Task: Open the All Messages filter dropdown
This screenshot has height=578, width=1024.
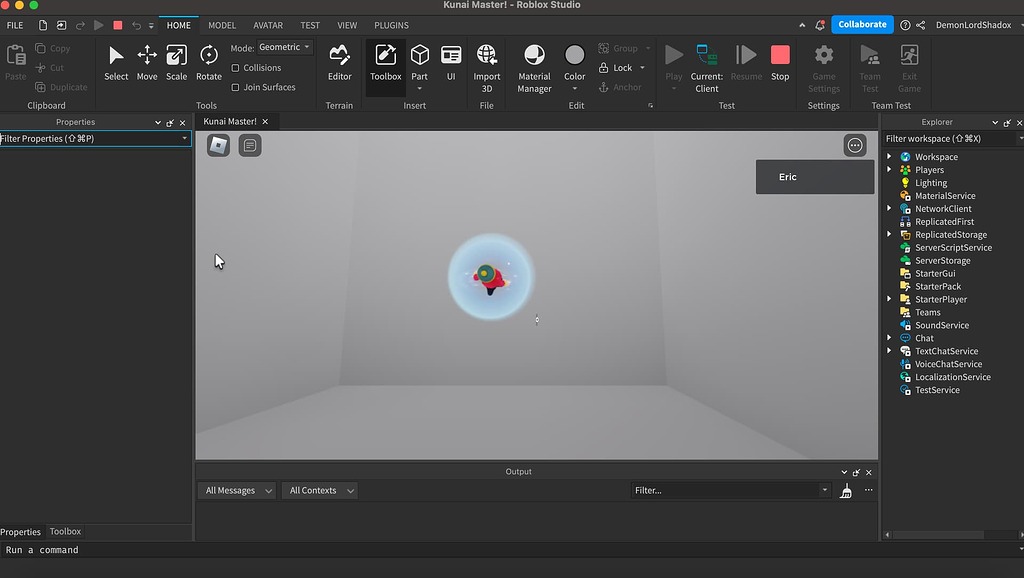Action: click(236, 490)
